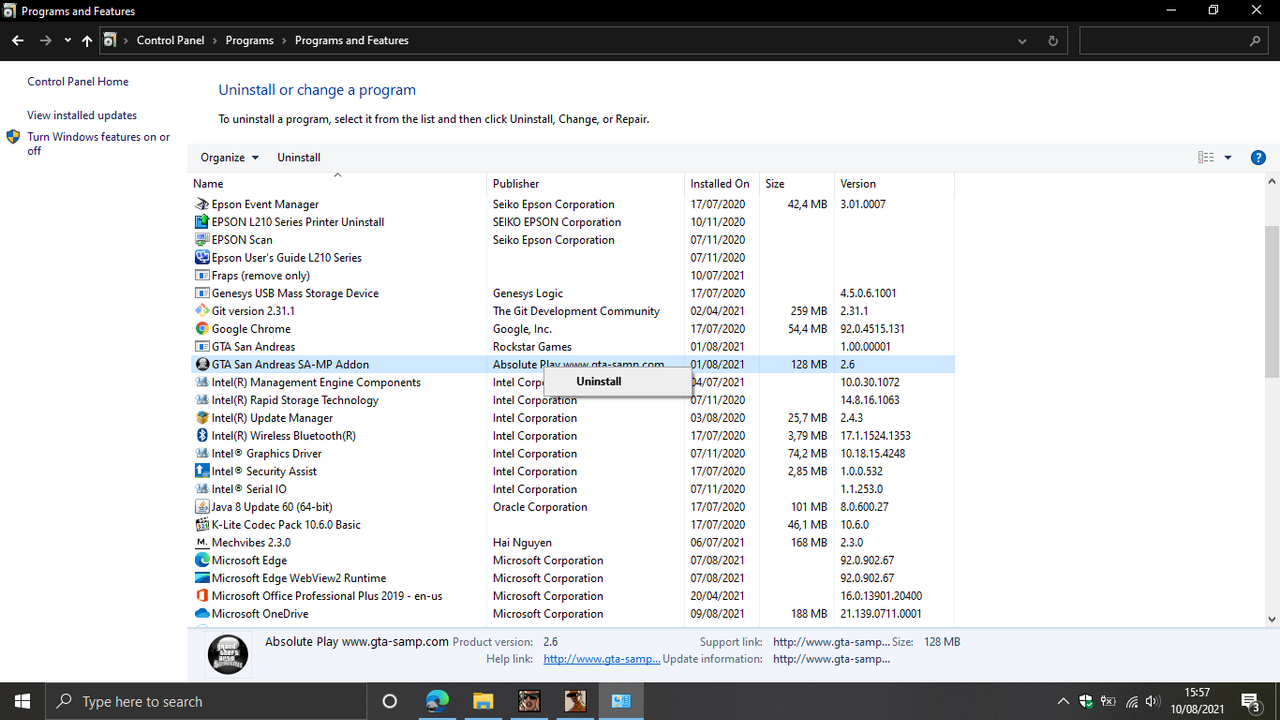Image resolution: width=1280 pixels, height=720 pixels.
Task: Select Genesys USB Mass Storage Device icon
Action: tap(202, 293)
